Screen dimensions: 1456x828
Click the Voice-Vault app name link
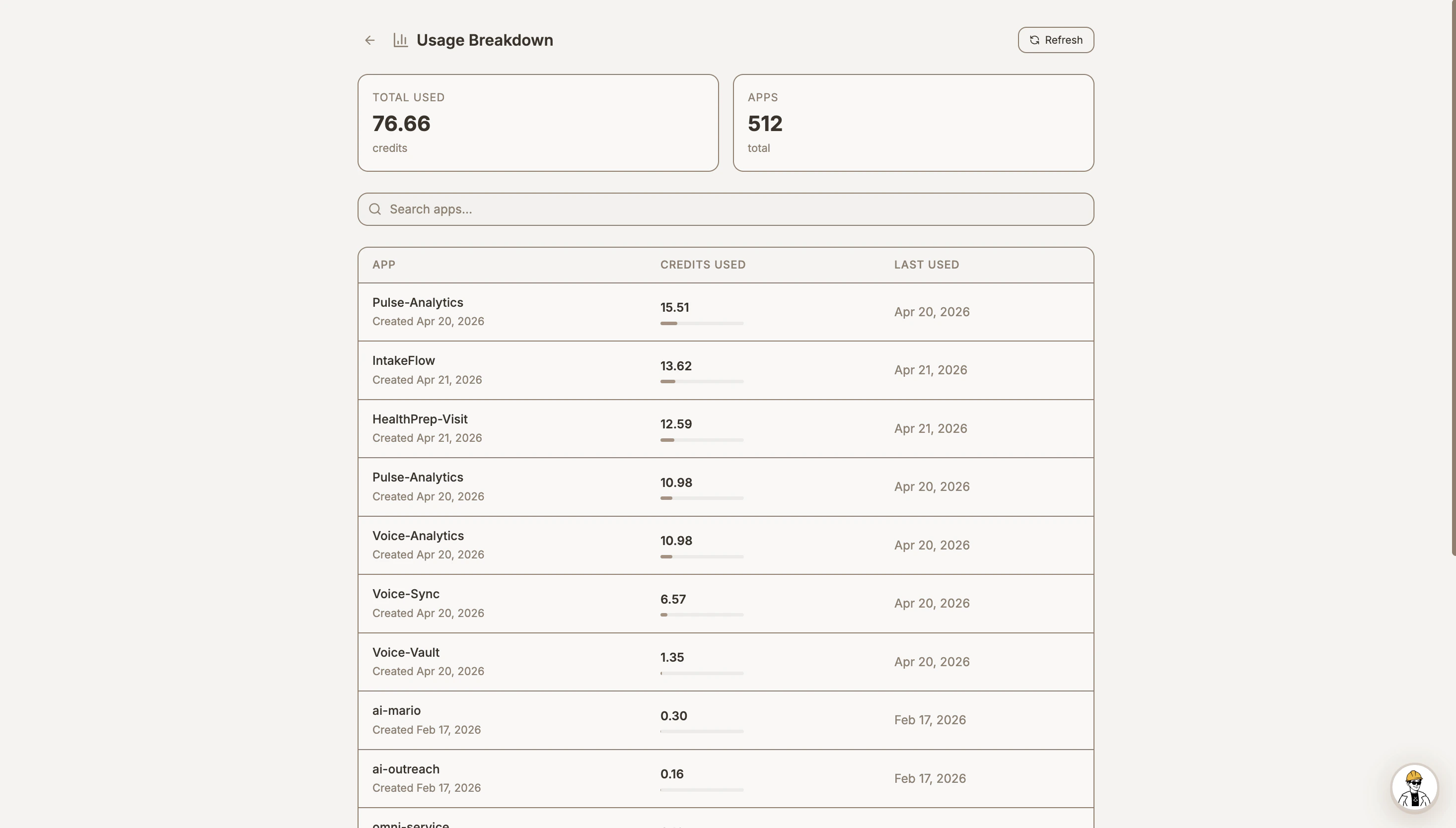click(406, 652)
